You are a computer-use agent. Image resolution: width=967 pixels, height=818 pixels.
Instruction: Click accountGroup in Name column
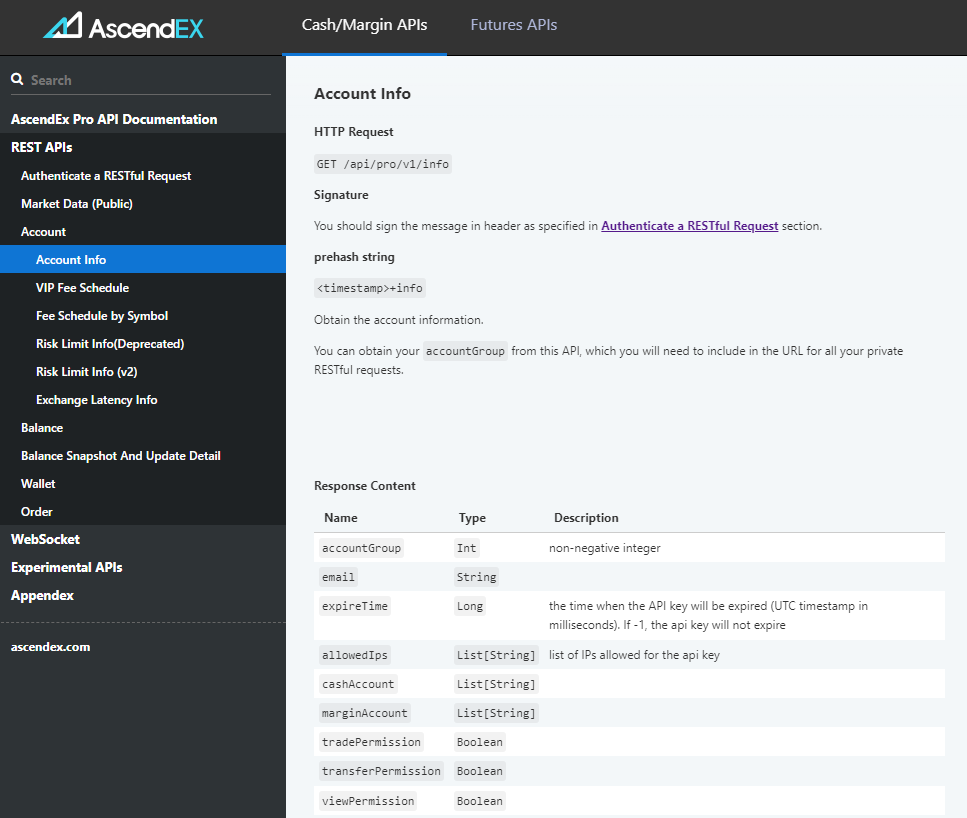(x=361, y=548)
